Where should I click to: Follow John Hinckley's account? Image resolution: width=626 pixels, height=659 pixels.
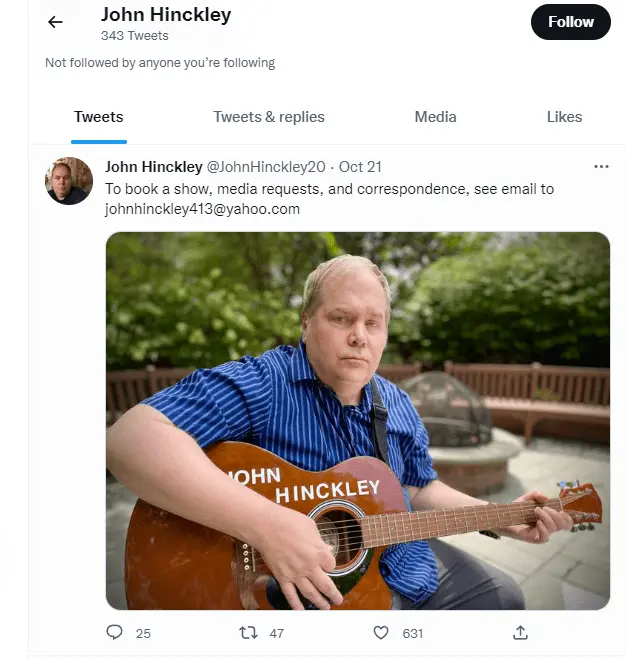570,22
